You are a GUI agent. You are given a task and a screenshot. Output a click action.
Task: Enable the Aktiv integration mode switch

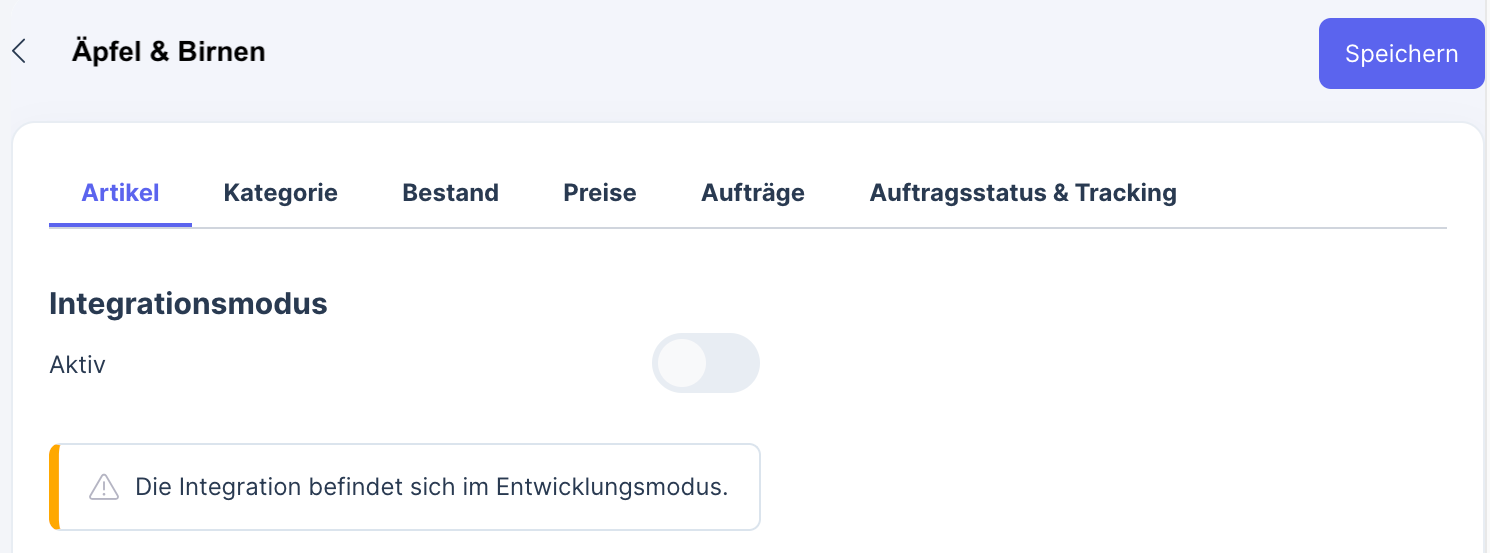(705, 363)
